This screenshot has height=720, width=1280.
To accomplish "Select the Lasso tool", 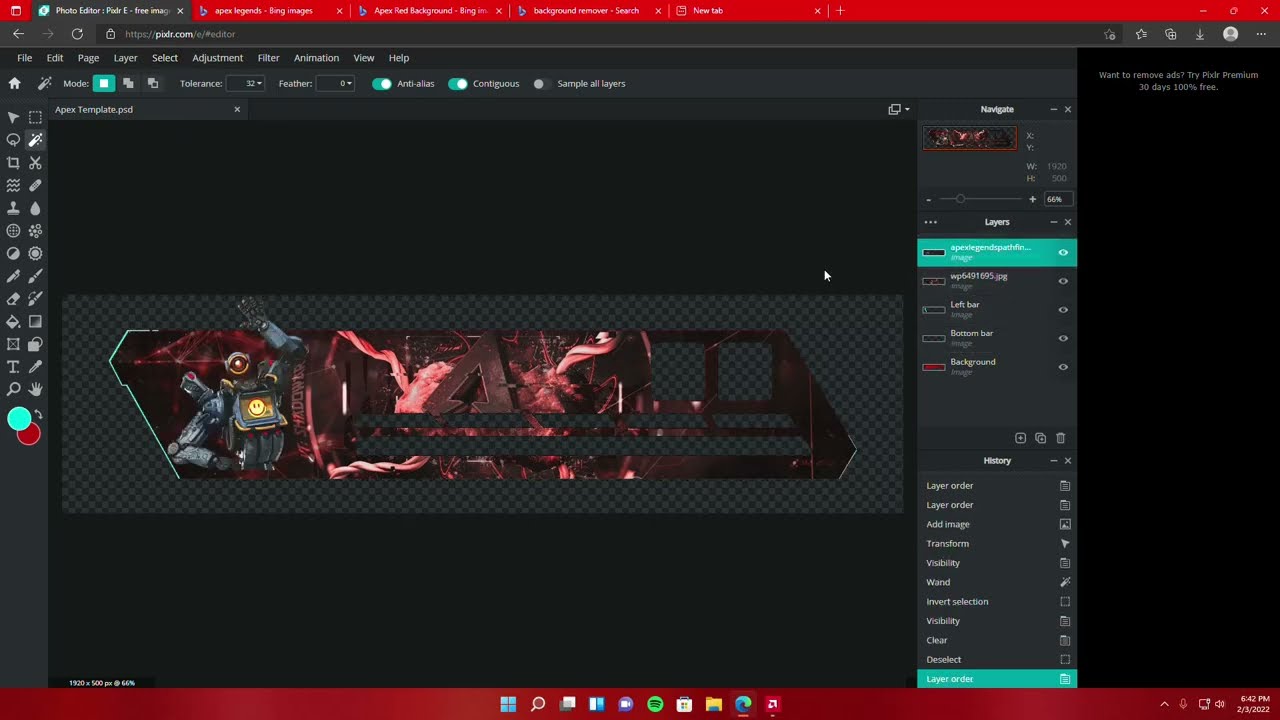I will (13, 140).
